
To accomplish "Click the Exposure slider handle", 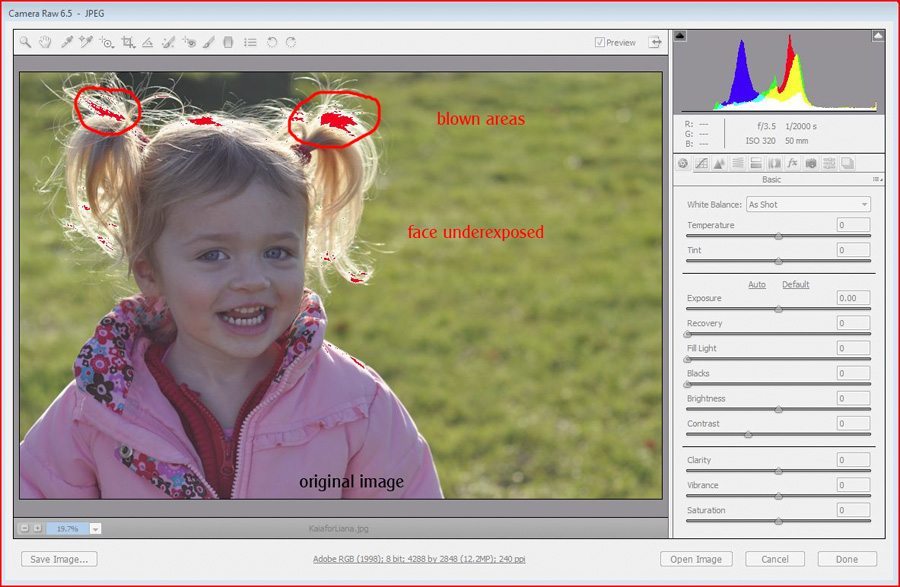I will [779, 310].
